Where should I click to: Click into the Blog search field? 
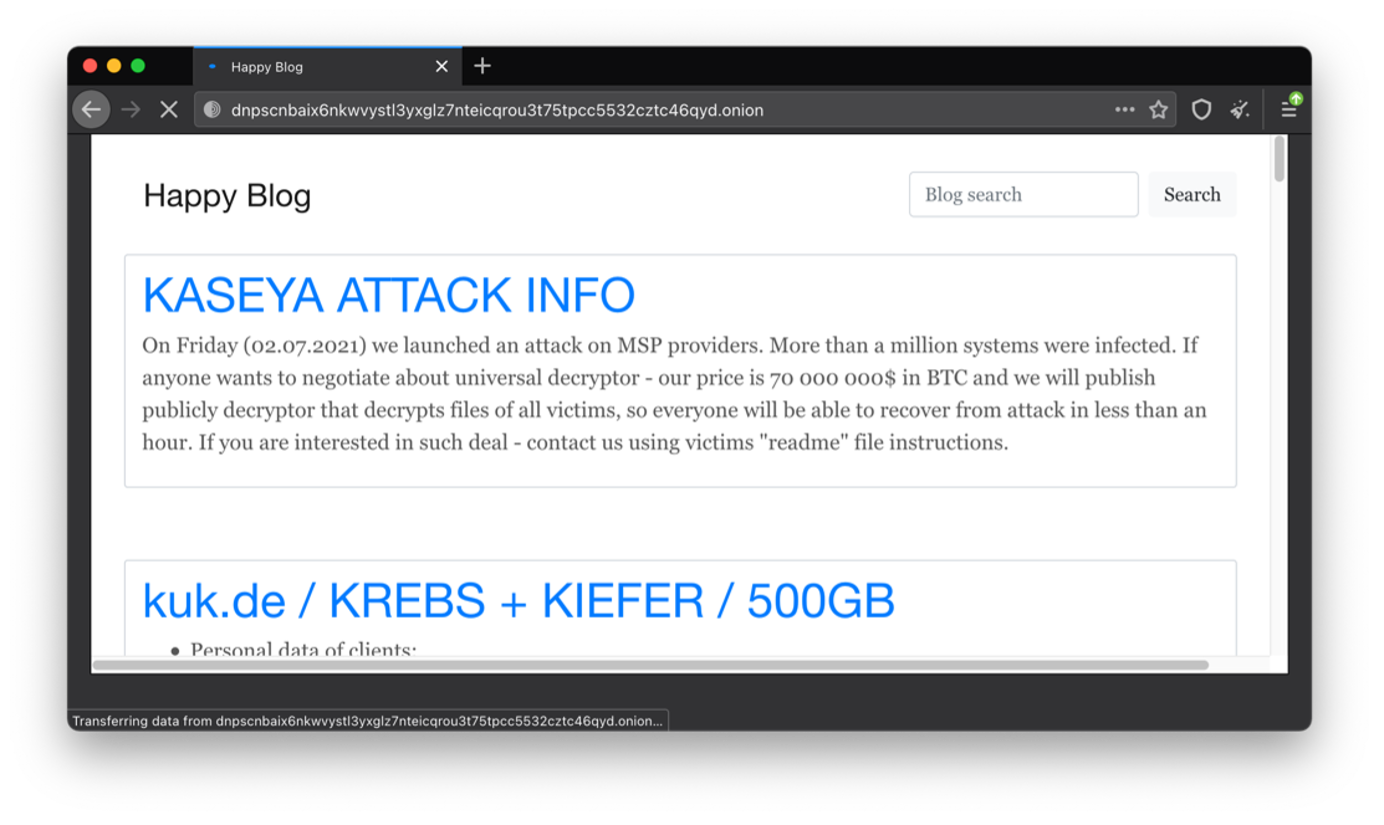click(1023, 195)
